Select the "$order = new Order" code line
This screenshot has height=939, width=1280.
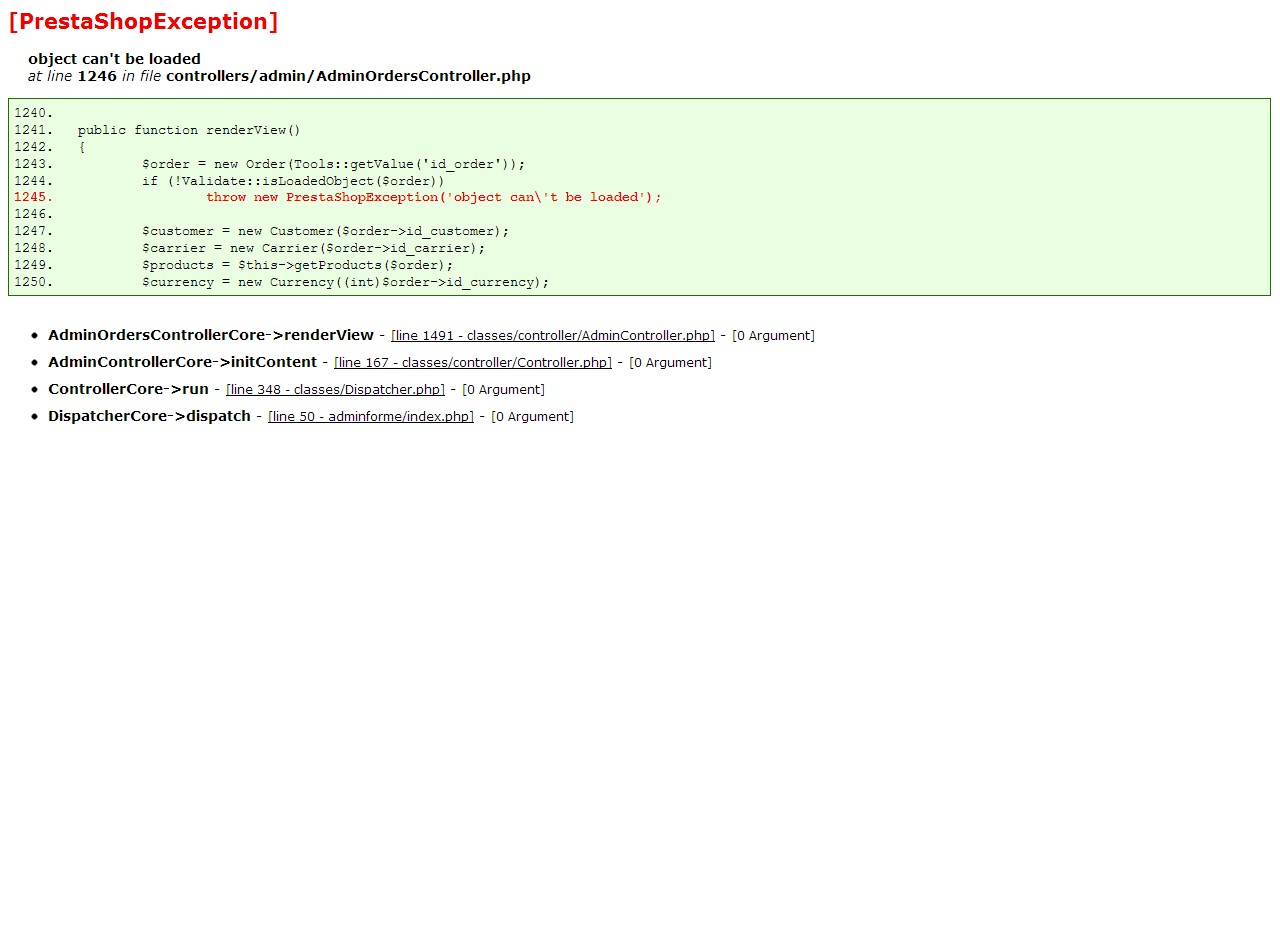click(x=333, y=164)
